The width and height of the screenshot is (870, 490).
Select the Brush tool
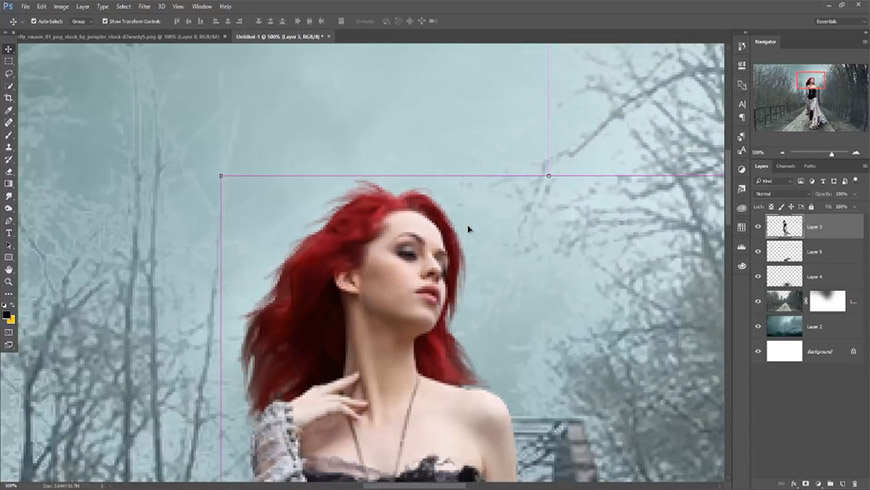point(8,135)
